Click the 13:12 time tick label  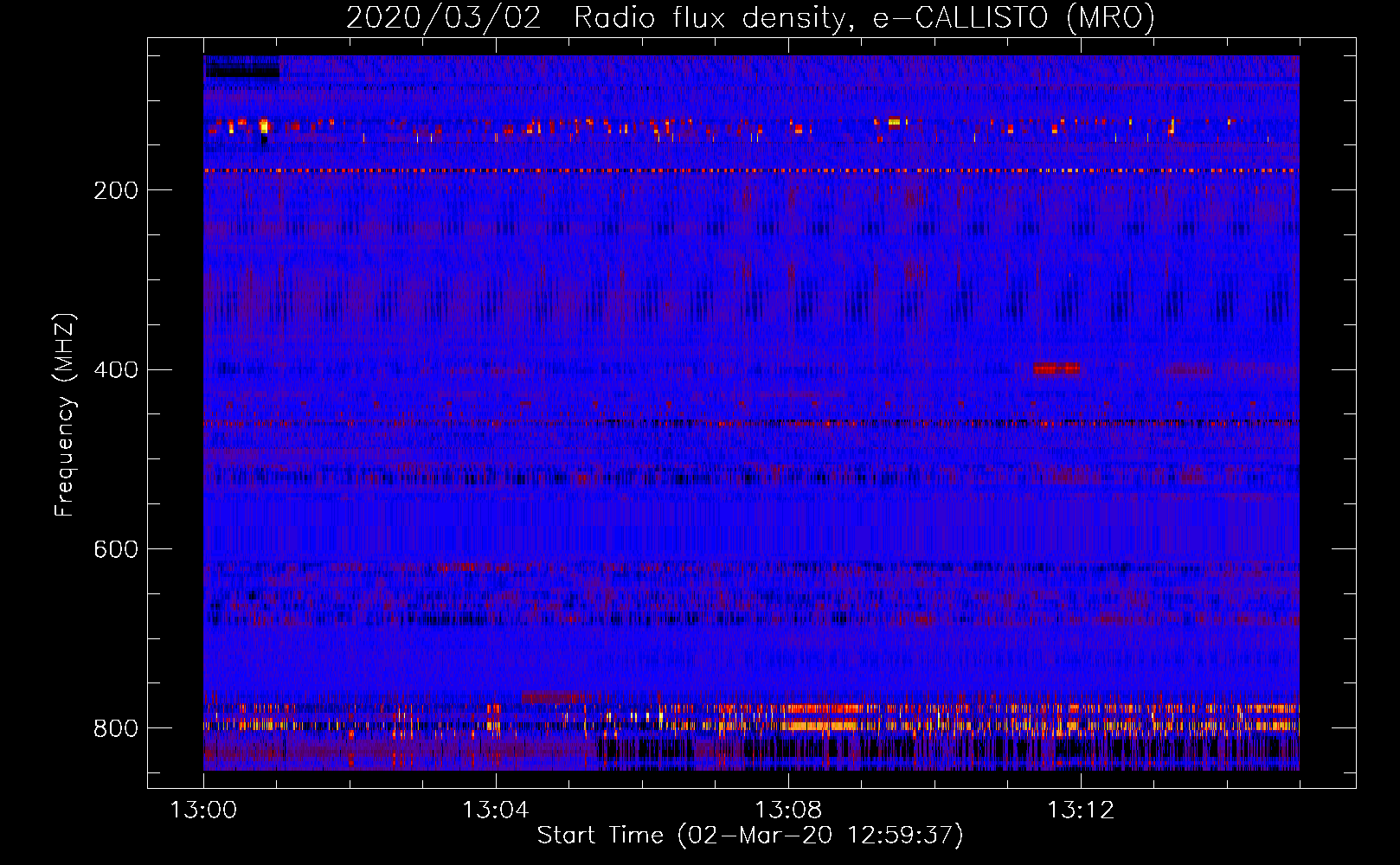(1081, 810)
